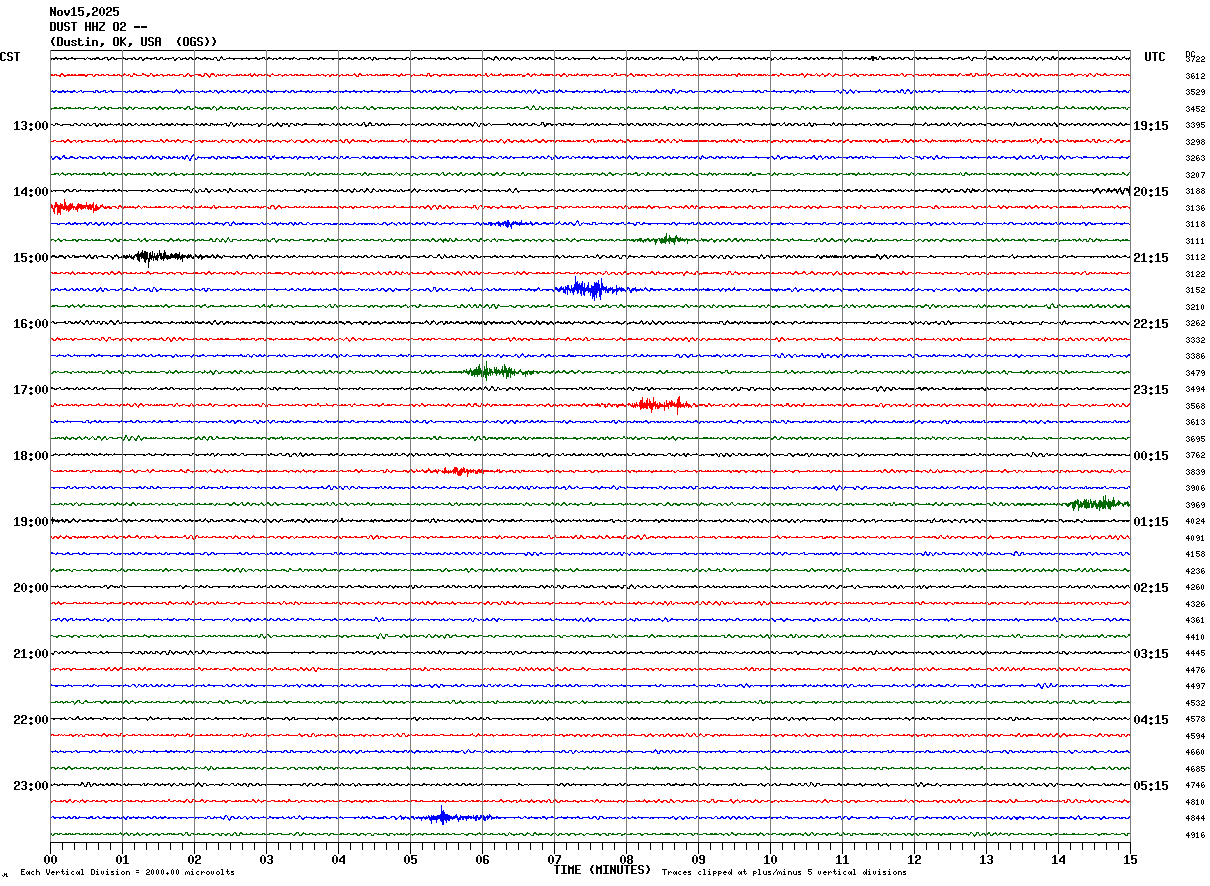Image resolution: width=1210 pixels, height=886 pixels.
Task: Click the DC offset value 3136
Action: (1195, 208)
